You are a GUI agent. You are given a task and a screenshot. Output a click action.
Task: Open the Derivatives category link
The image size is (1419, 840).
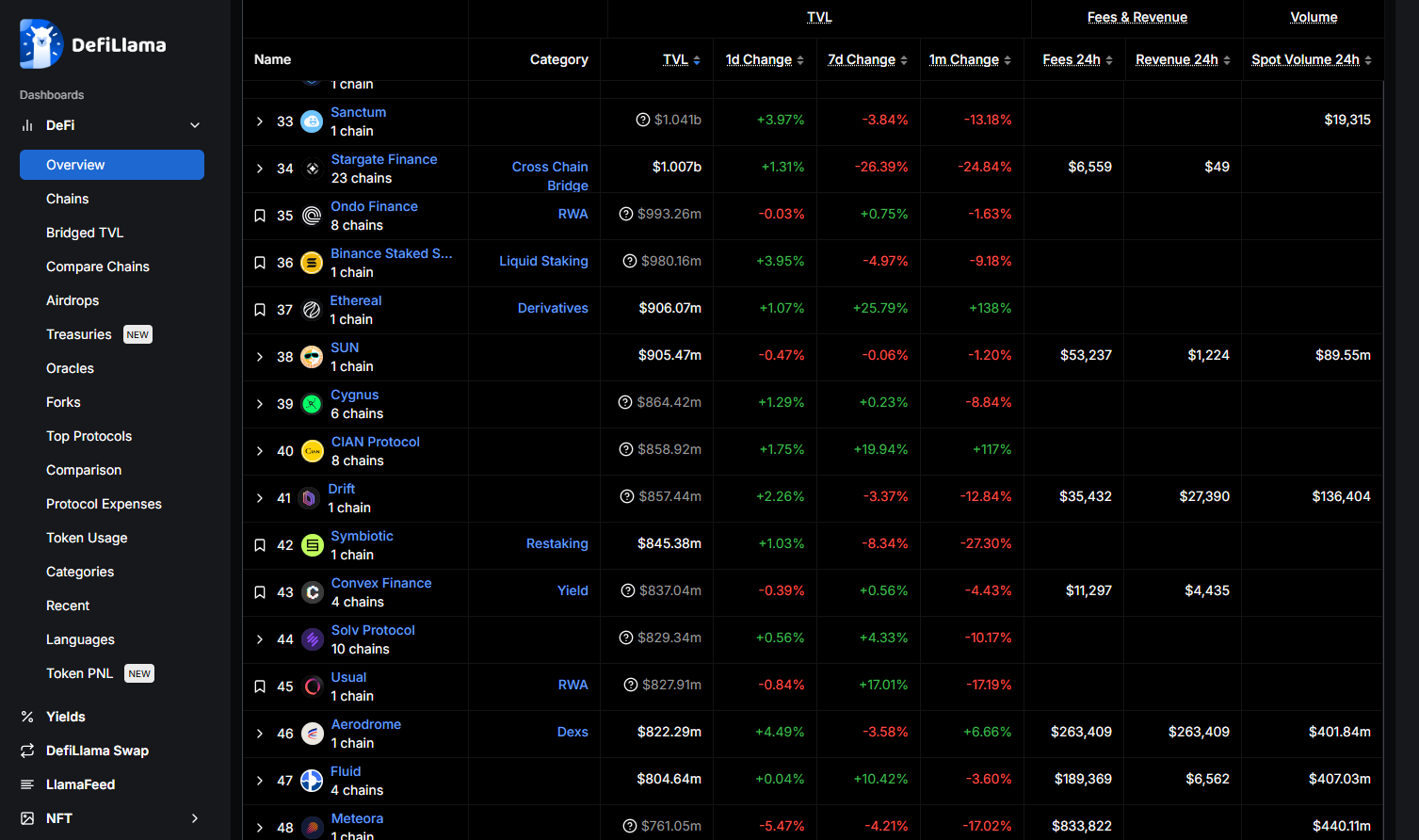[553, 308]
